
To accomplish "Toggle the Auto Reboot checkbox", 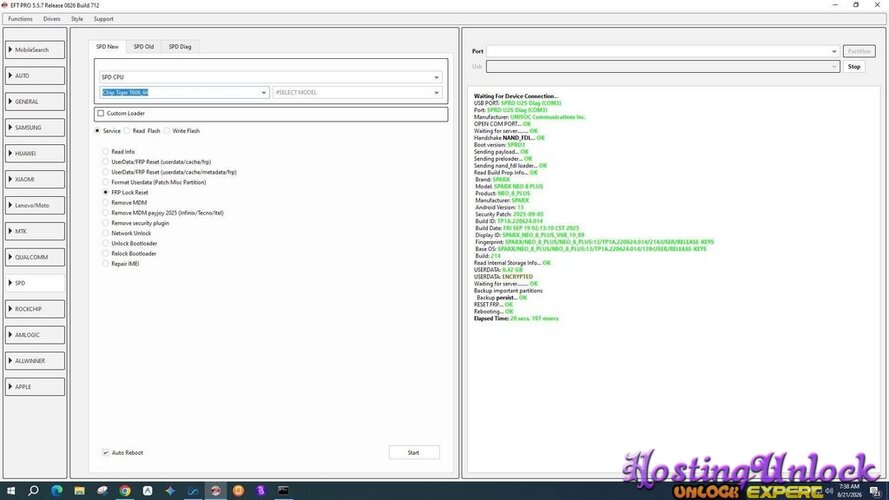I will pyautogui.click(x=105, y=452).
